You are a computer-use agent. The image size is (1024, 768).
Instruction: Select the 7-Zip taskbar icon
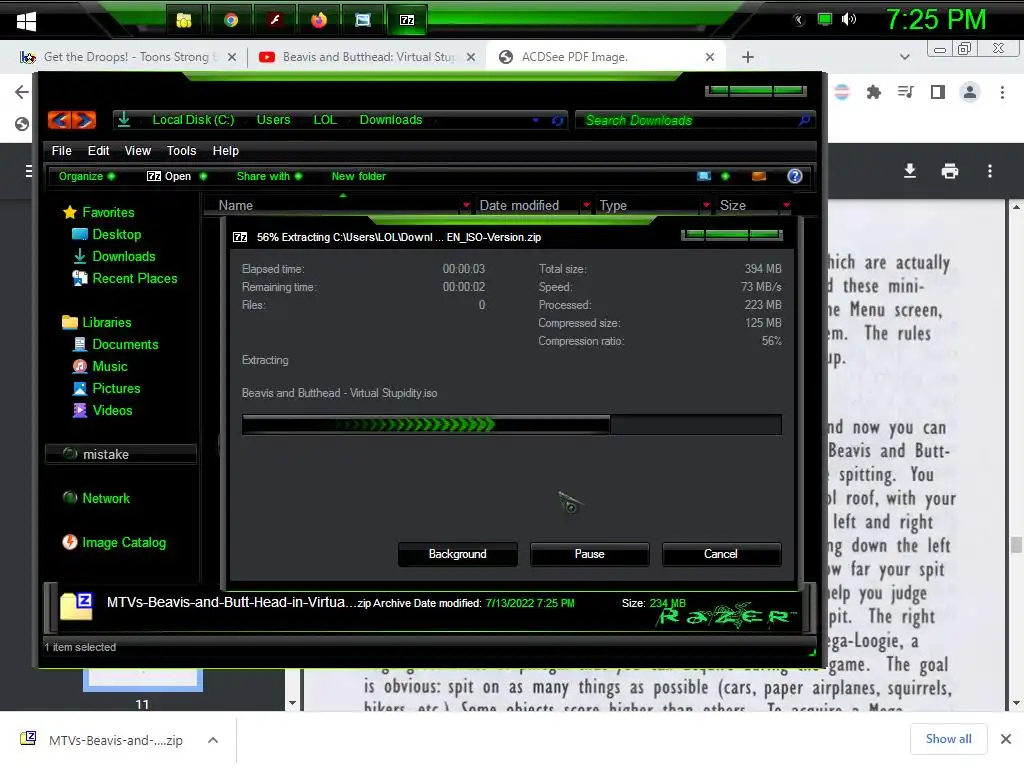coord(407,20)
